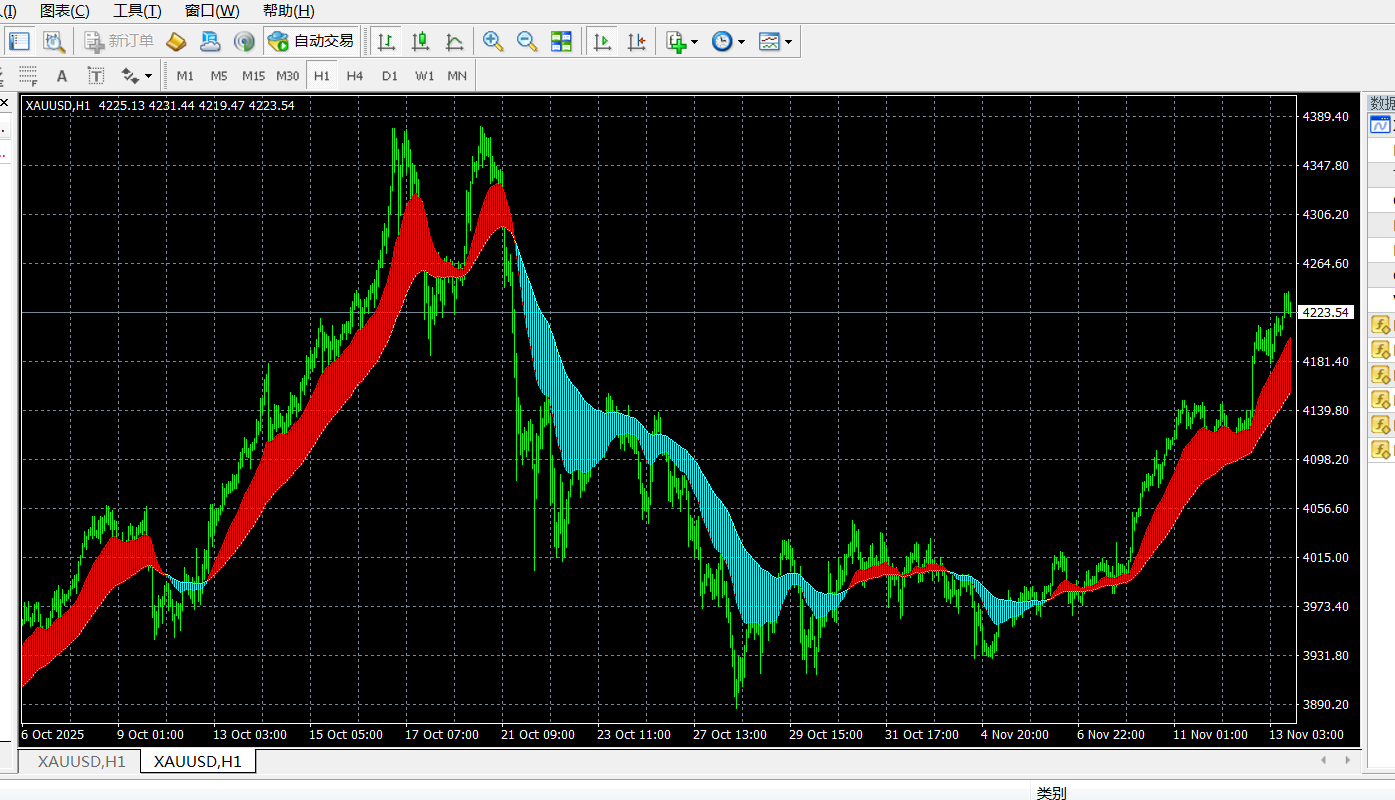Image resolution: width=1395 pixels, height=800 pixels.
Task: Click the 13 Nov 03:00 time label
Action: 1308,734
